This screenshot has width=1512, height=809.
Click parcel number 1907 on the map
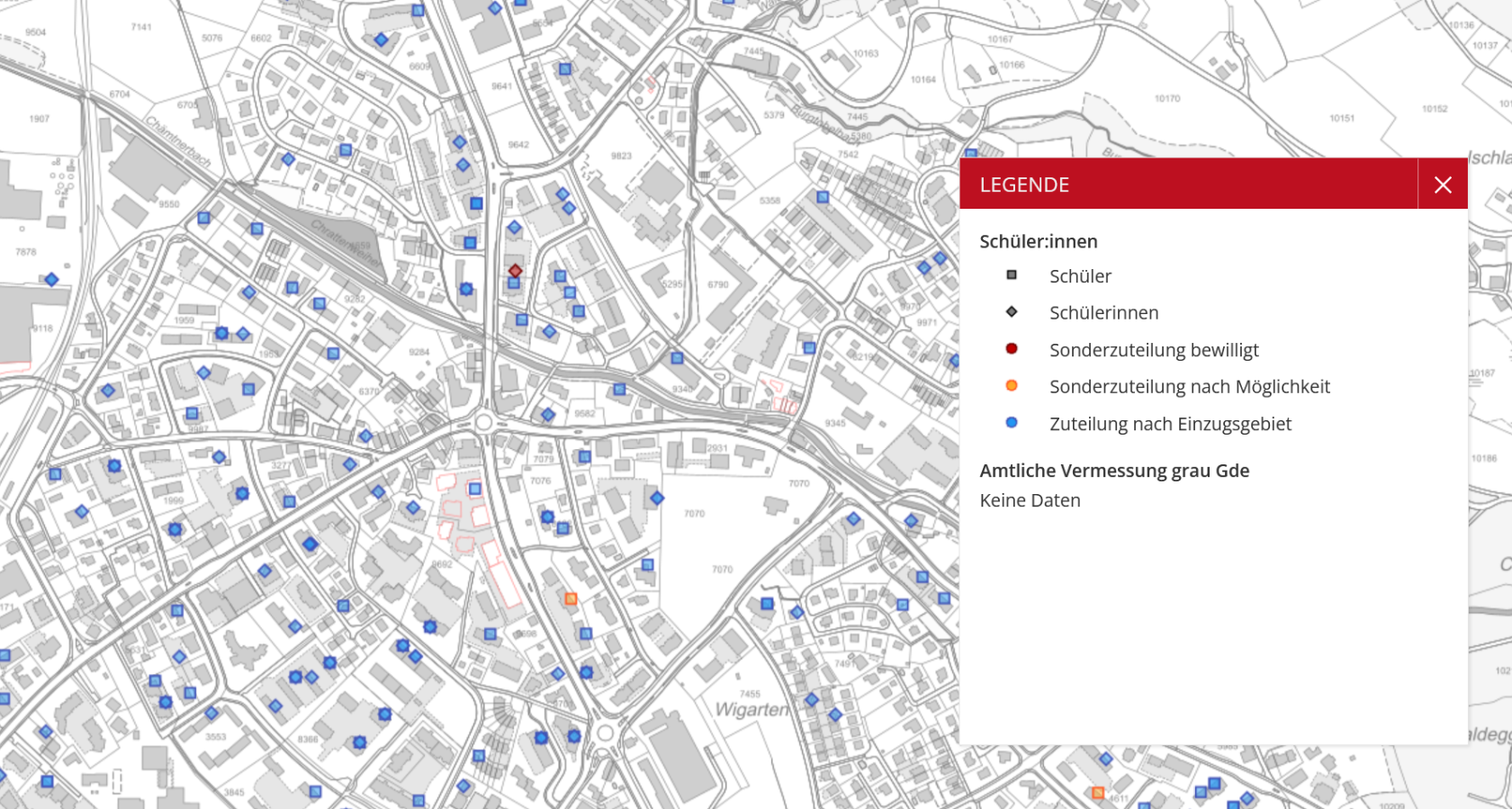pyautogui.click(x=39, y=119)
